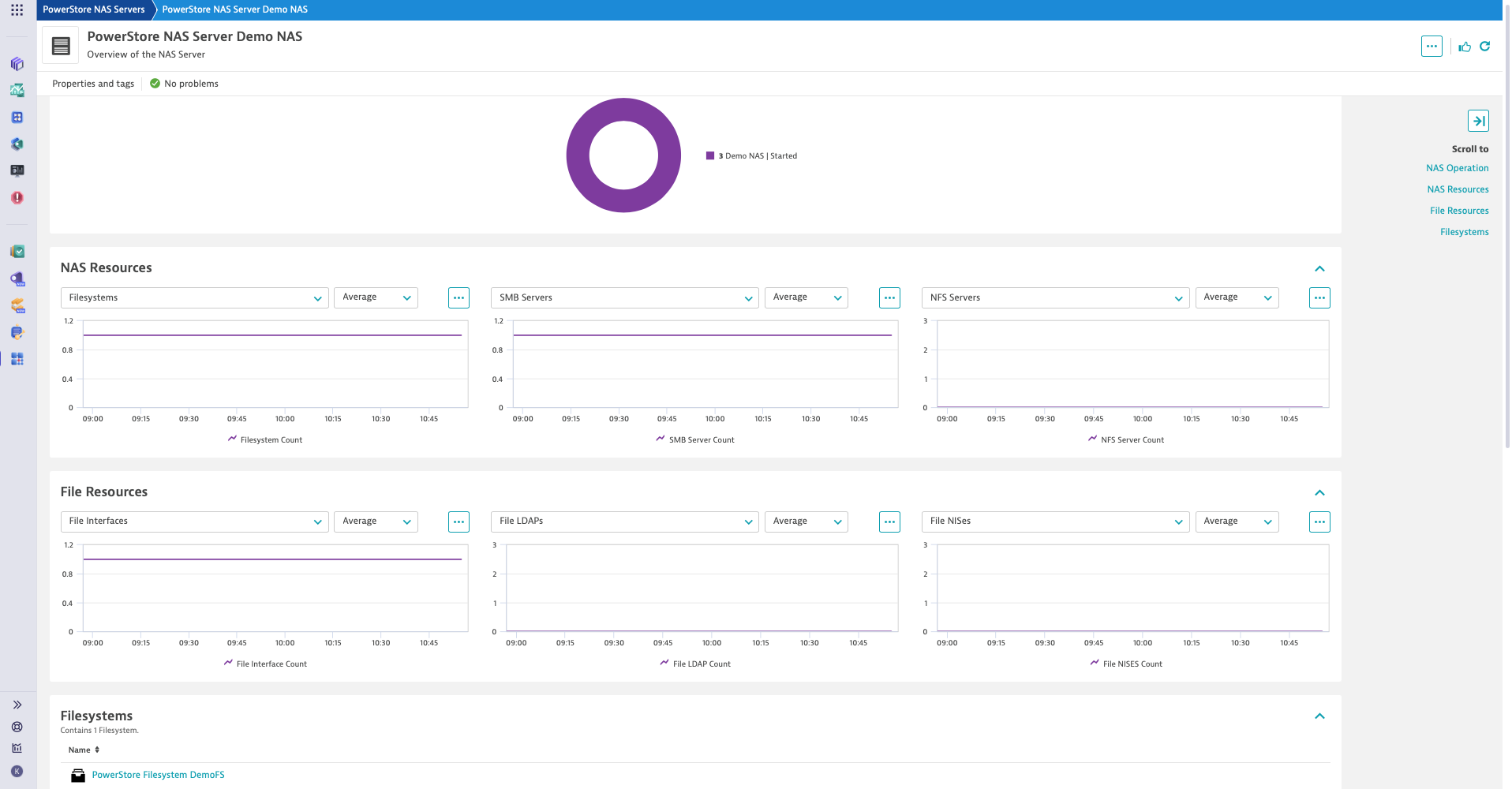
Task: Open the blue tiles Dashboards sidebar icon
Action: 17,359
